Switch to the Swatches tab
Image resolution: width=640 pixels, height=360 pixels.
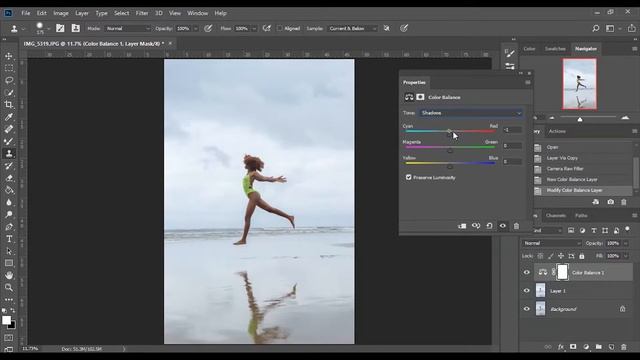click(555, 49)
